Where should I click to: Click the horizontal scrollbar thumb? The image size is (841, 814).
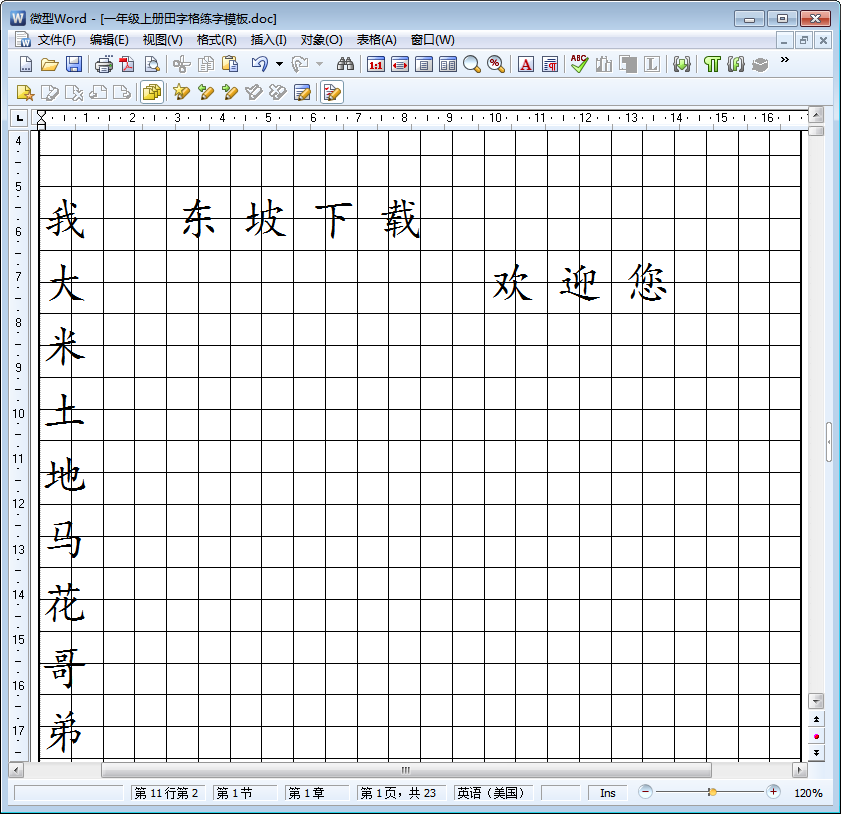[x=406, y=770]
